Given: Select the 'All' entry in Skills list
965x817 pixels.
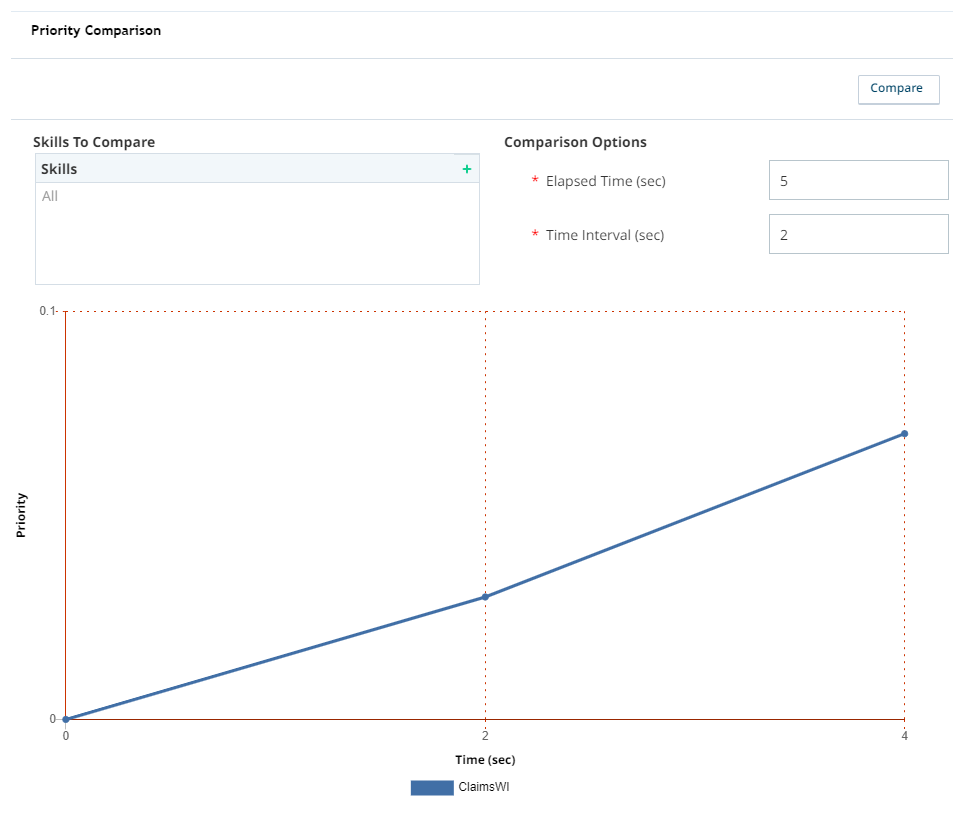Looking at the screenshot, I should pyautogui.click(x=50, y=196).
